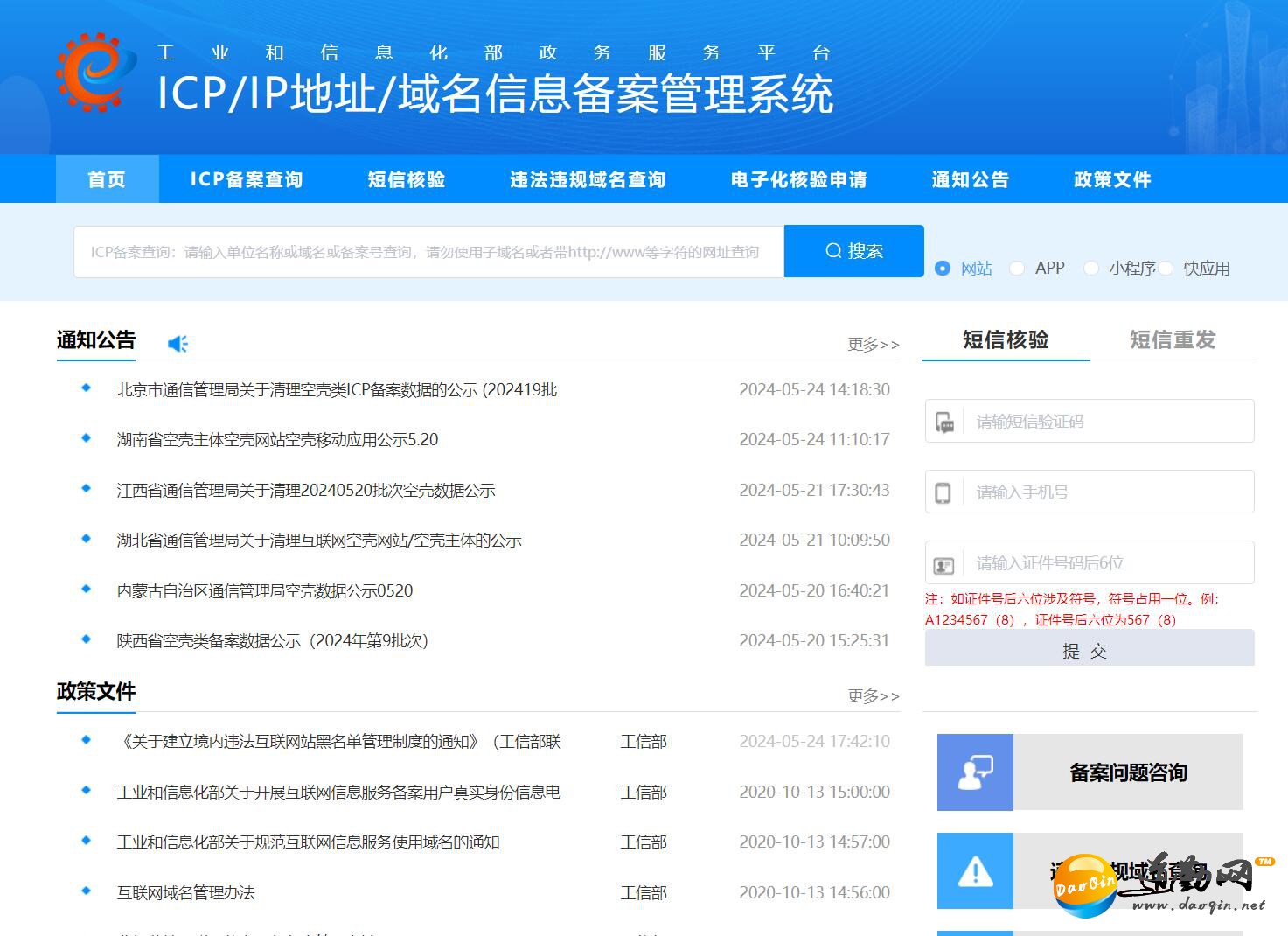1288x936 pixels.
Task: Click 工信部 in the 互联网域名管理办法 row
Action: [644, 892]
